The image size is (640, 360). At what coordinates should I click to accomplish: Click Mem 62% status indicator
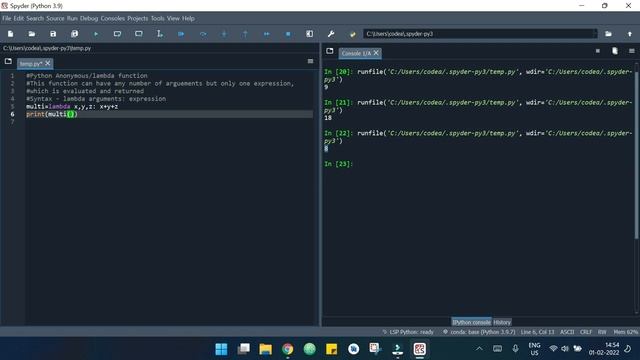pyautogui.click(x=625, y=332)
